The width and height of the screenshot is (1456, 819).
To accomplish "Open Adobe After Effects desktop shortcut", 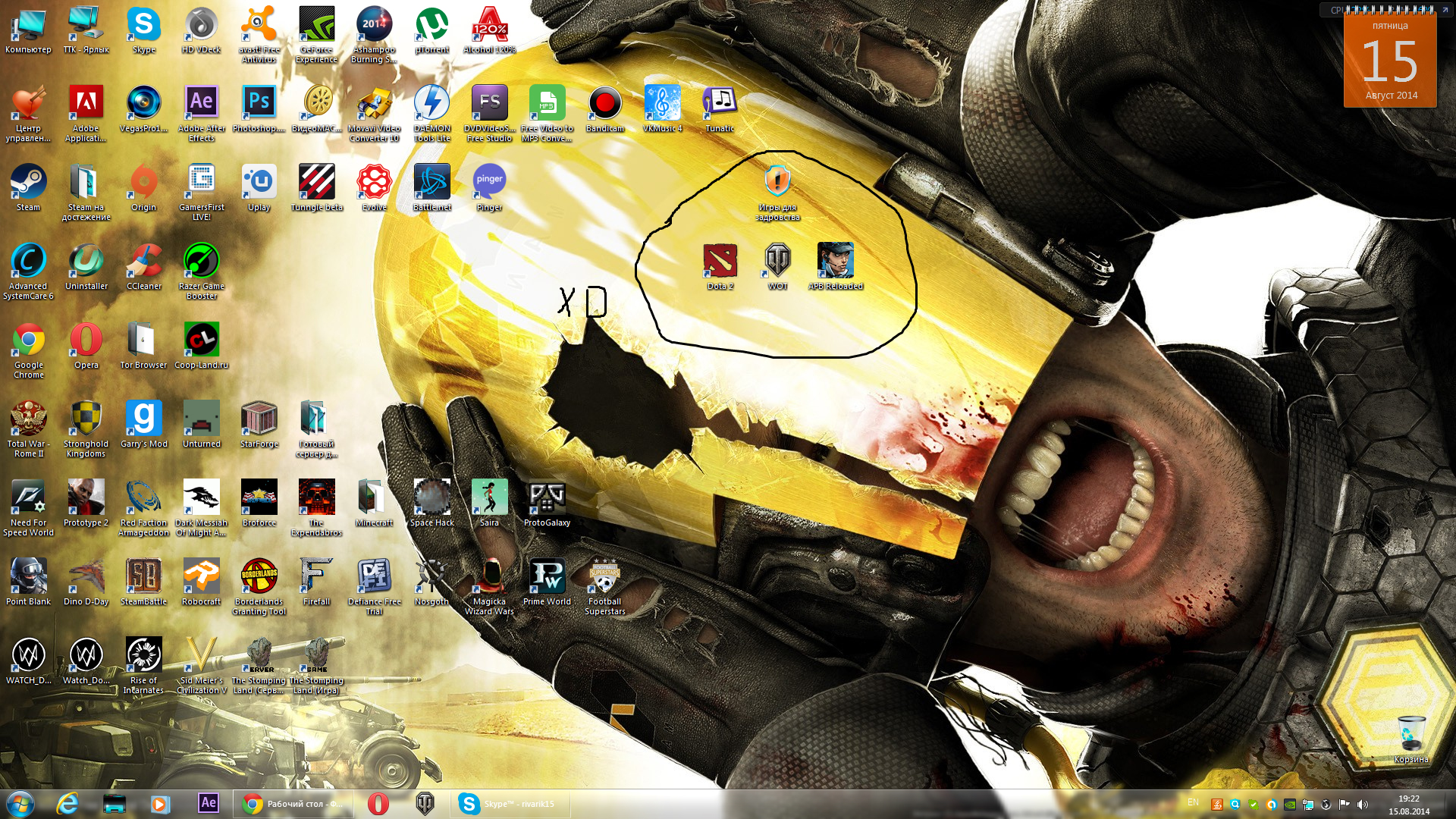I will [201, 113].
